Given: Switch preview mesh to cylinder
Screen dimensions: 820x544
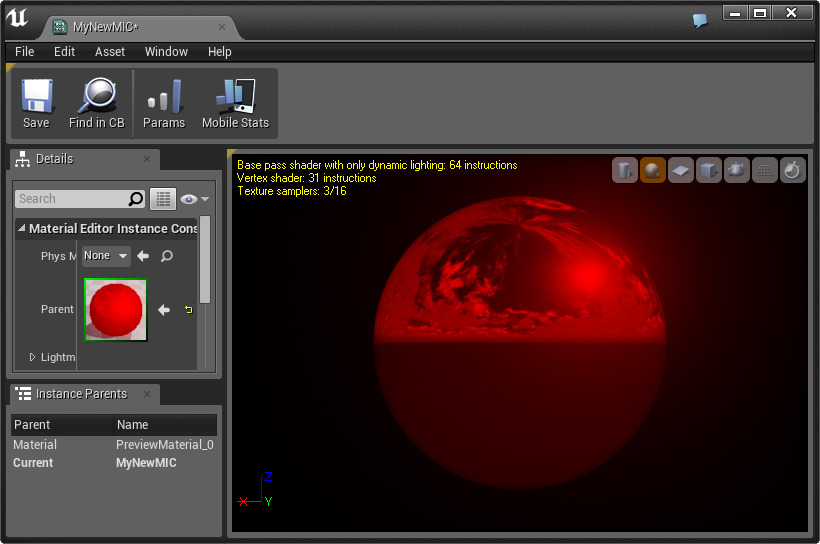Looking at the screenshot, I should [x=625, y=171].
